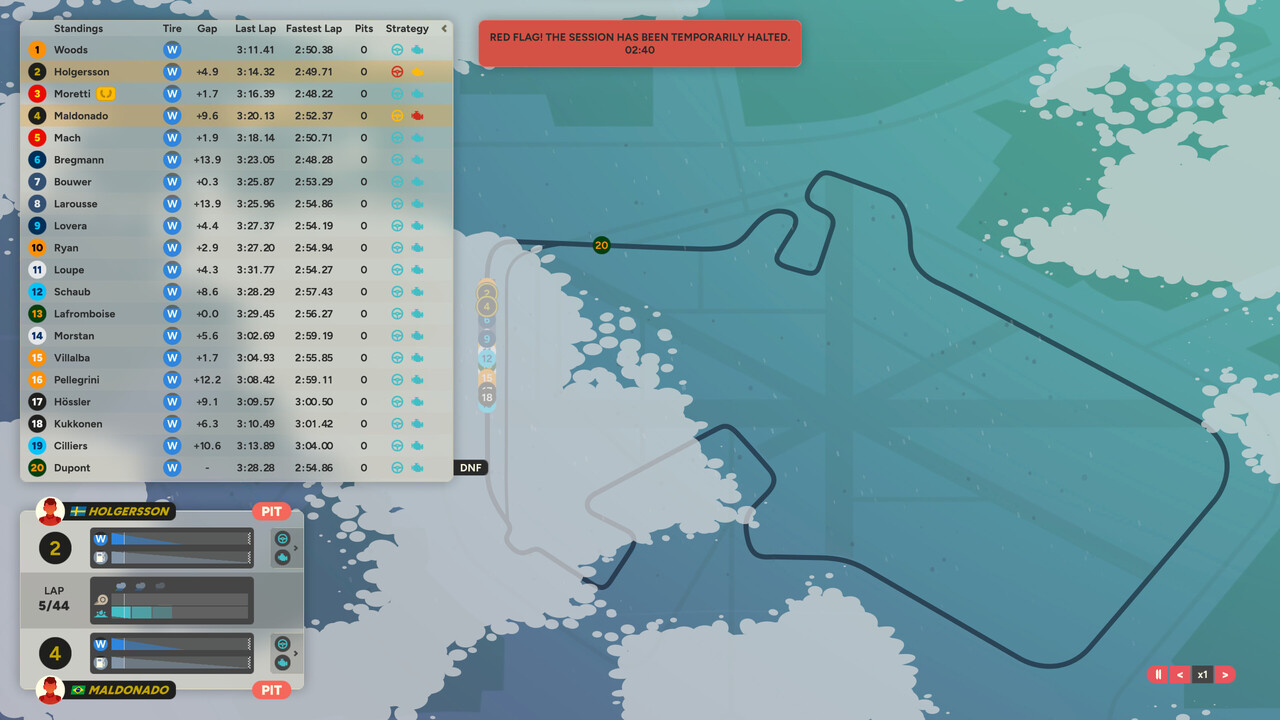This screenshot has width=1280, height=720.
Task: Collapse the standings panel with arrow
Action: [444, 29]
